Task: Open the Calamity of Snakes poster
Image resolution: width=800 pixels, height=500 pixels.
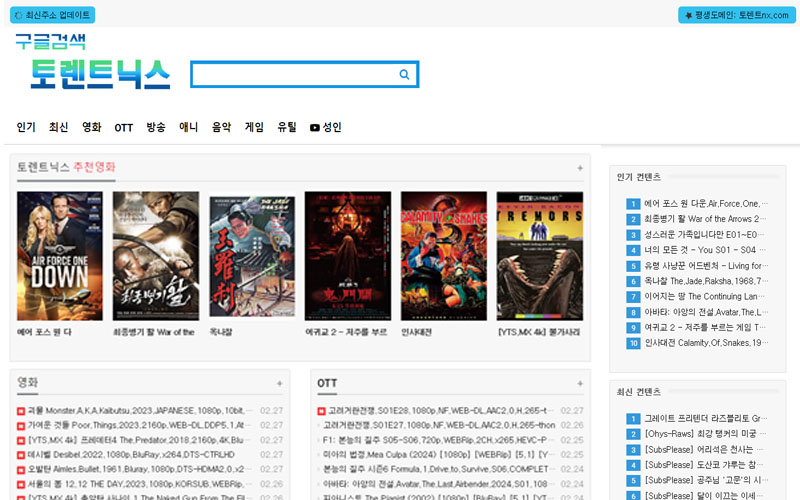Action: coord(444,256)
